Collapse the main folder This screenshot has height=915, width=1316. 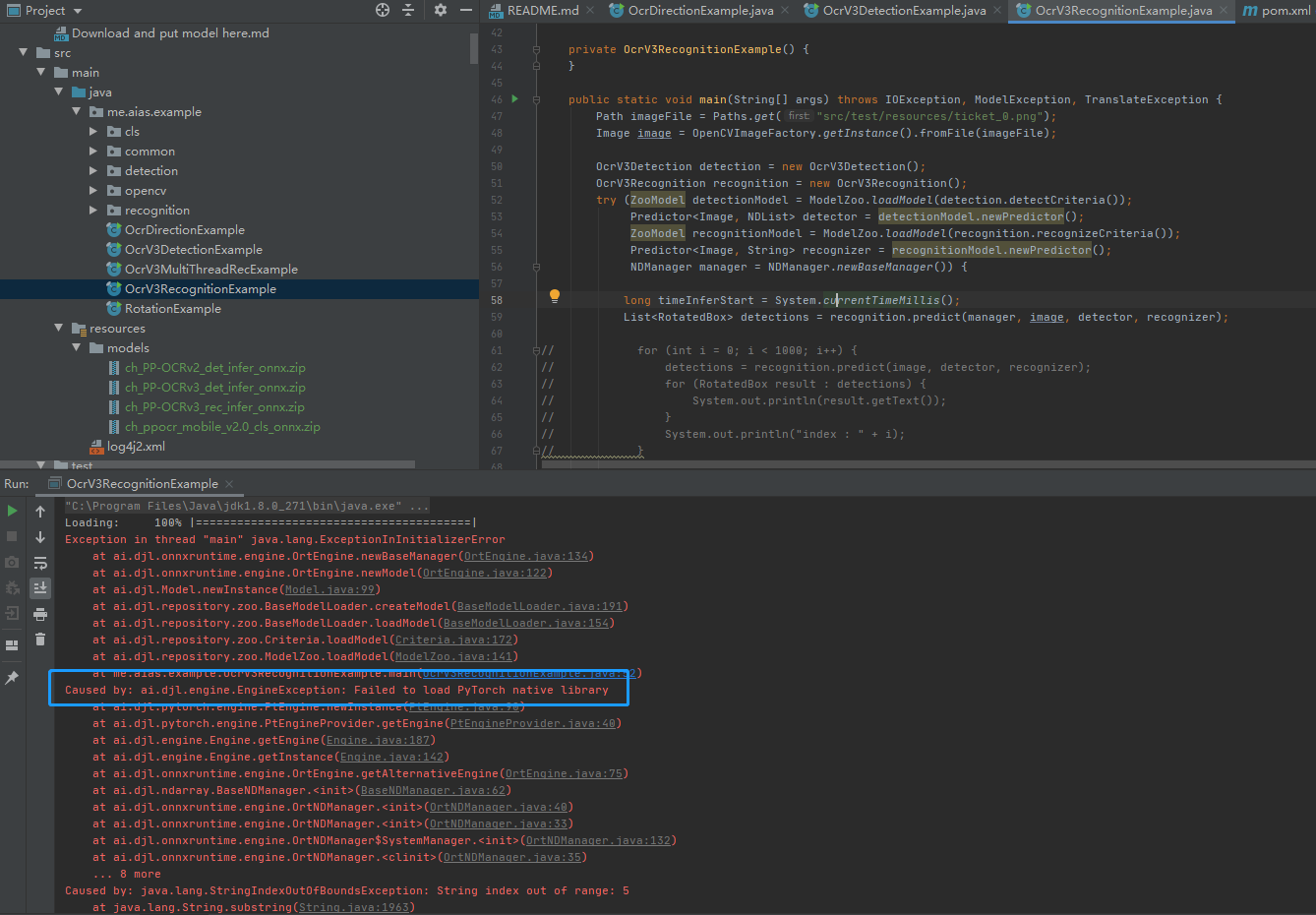coord(40,72)
